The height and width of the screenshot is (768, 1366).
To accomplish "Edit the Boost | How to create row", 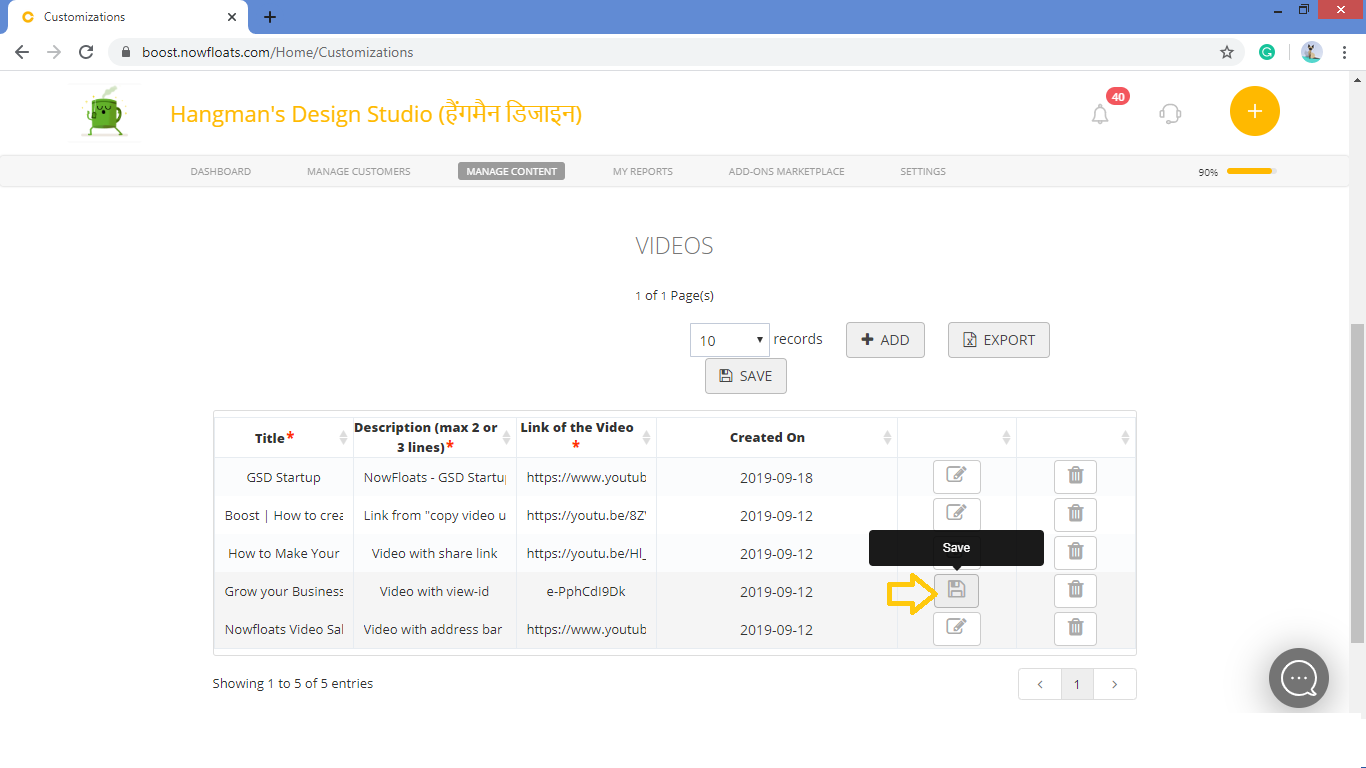I will tap(957, 515).
